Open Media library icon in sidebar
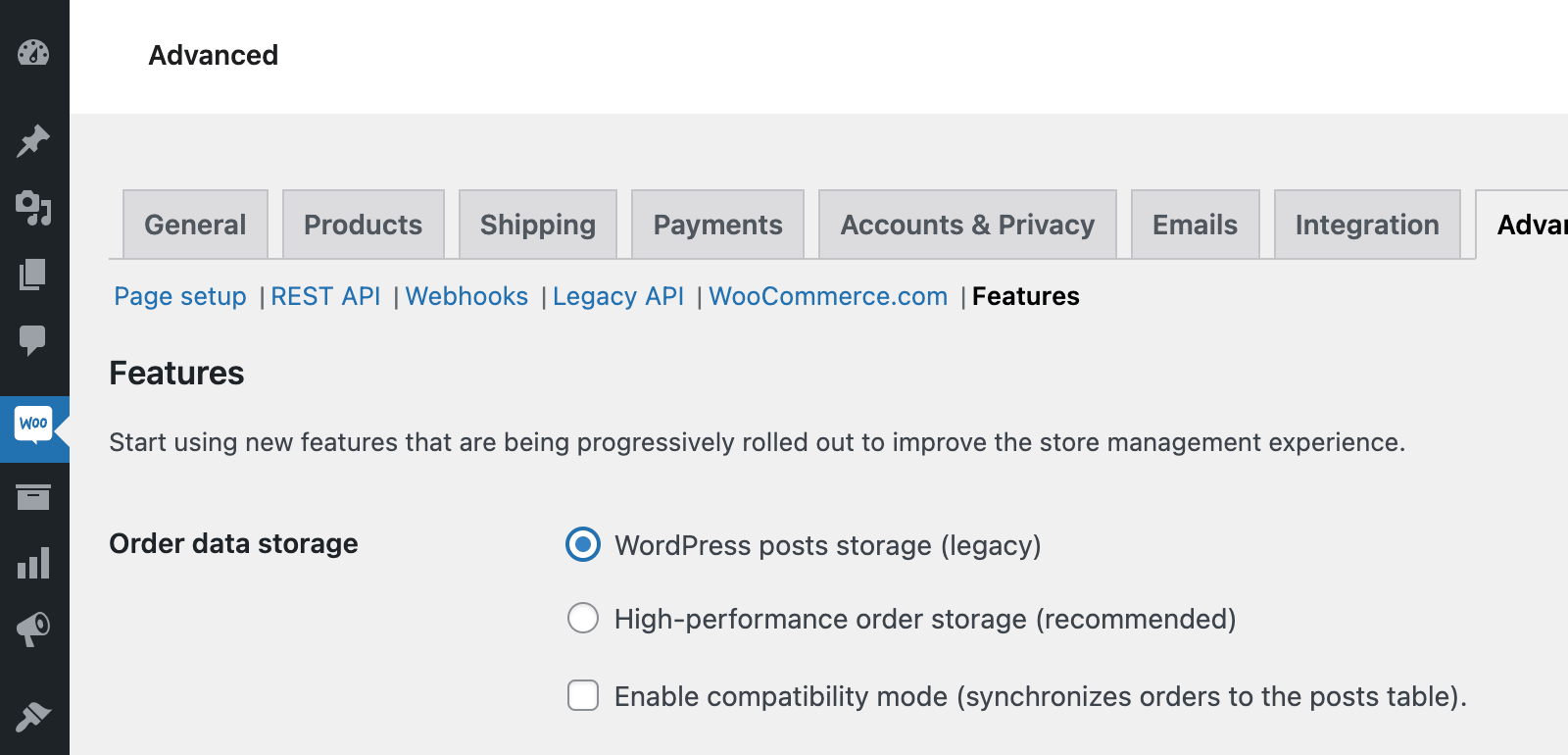Screen dimensions: 1568x755 [x=33, y=207]
